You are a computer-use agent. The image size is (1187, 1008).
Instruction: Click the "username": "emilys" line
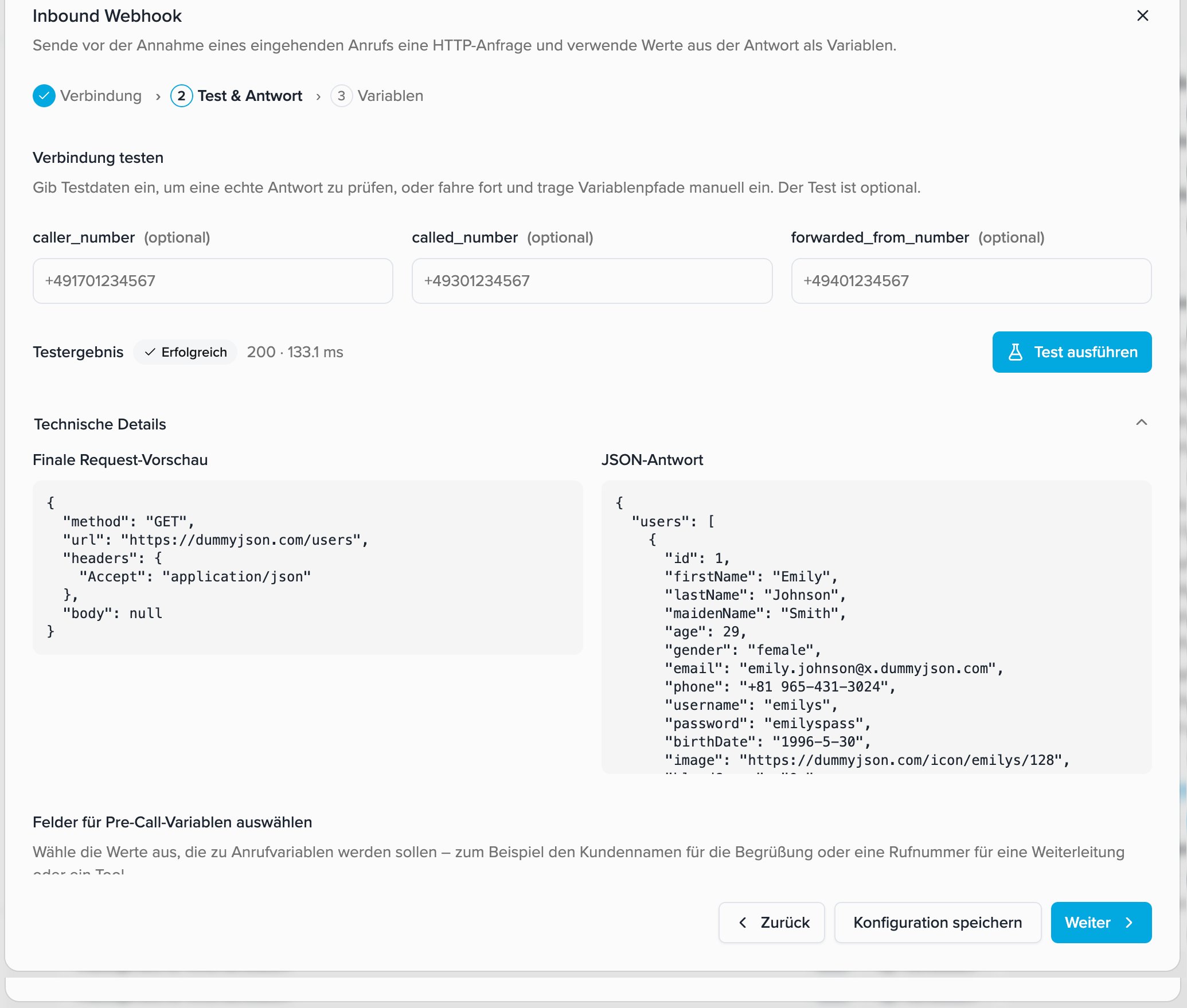tap(751, 705)
